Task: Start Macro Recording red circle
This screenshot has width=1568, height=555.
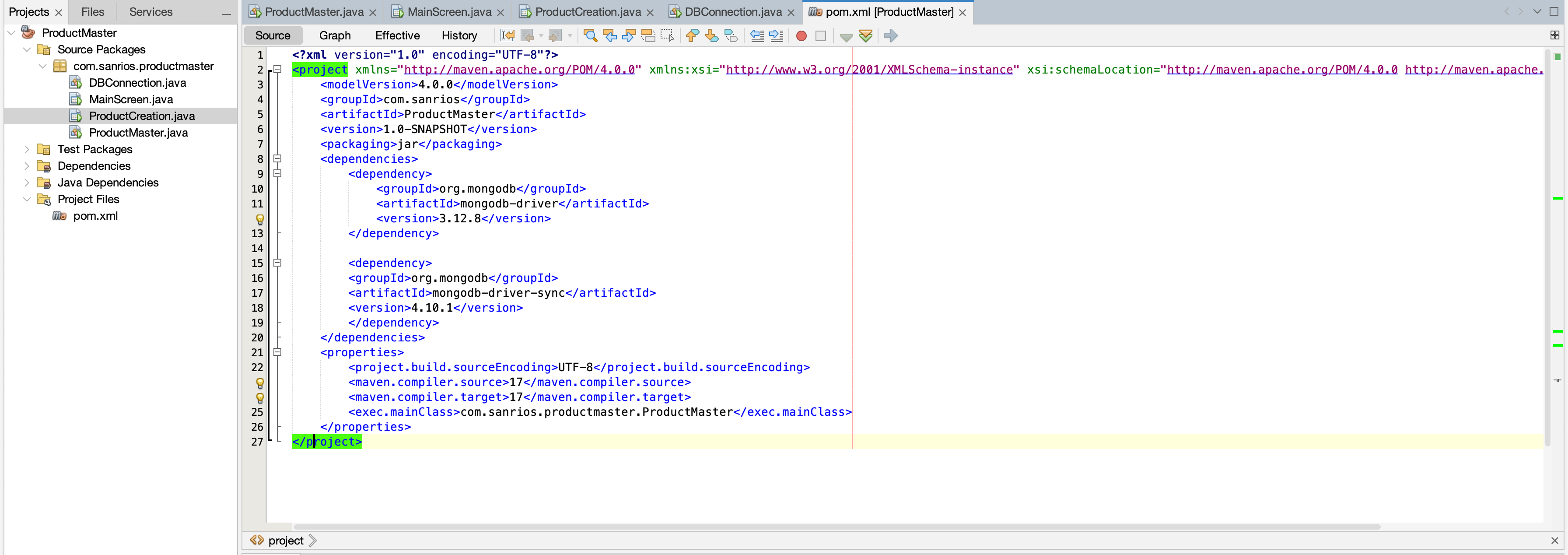Action: tap(801, 36)
